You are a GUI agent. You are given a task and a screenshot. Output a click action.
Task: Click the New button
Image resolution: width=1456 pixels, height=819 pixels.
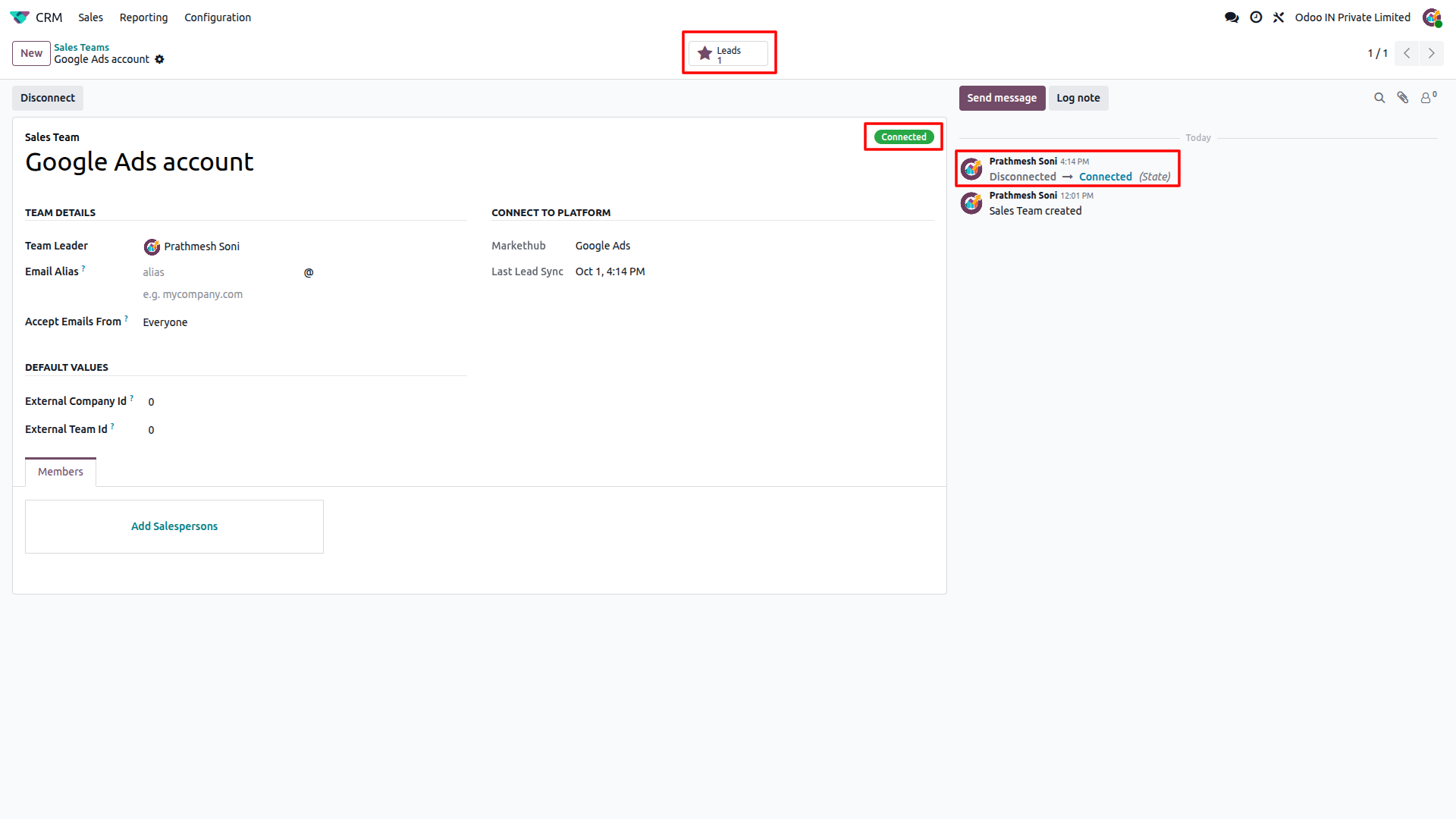(x=31, y=53)
